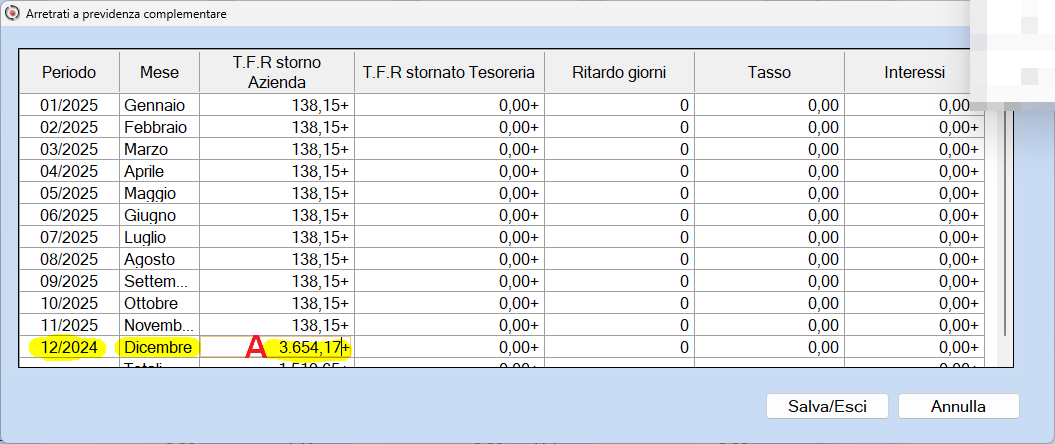
Task: Select the 08/2025 period cell
Action: point(69,259)
